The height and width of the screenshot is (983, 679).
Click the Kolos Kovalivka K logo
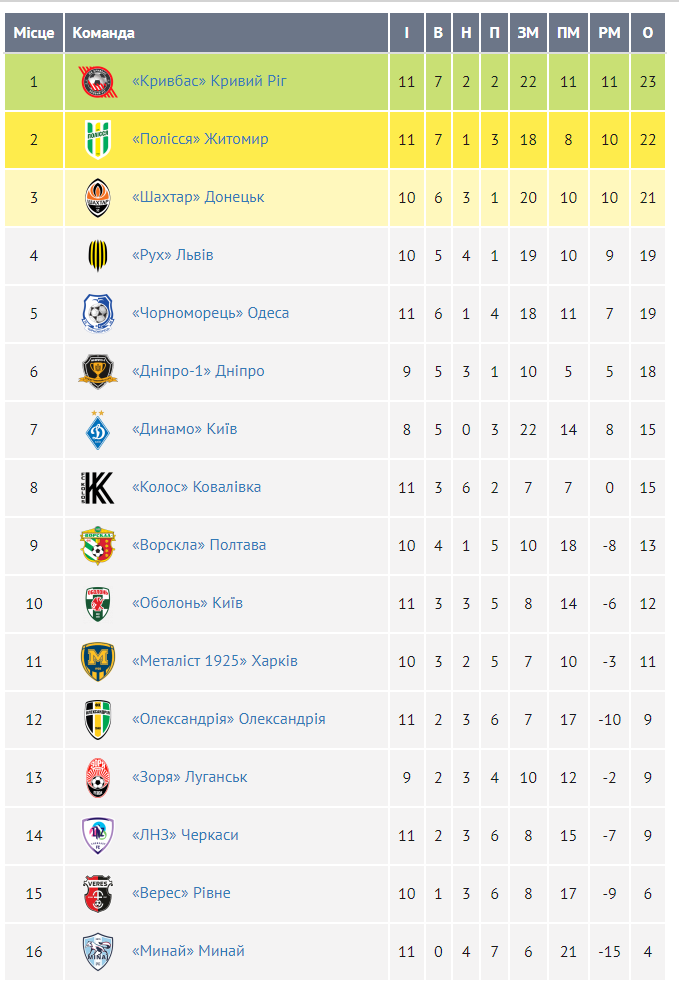tap(98, 487)
